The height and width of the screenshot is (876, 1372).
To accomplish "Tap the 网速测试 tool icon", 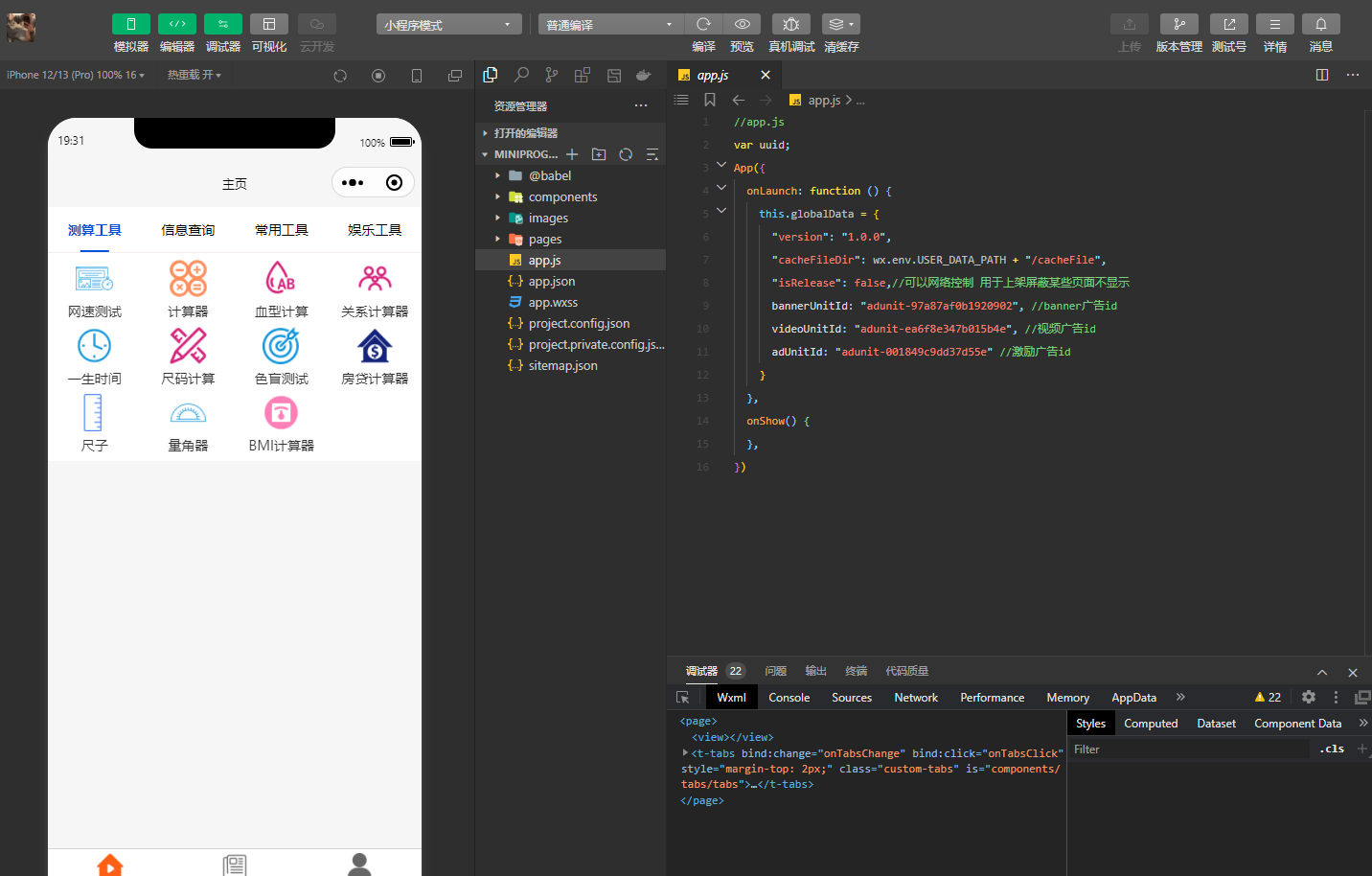I will 94,279.
